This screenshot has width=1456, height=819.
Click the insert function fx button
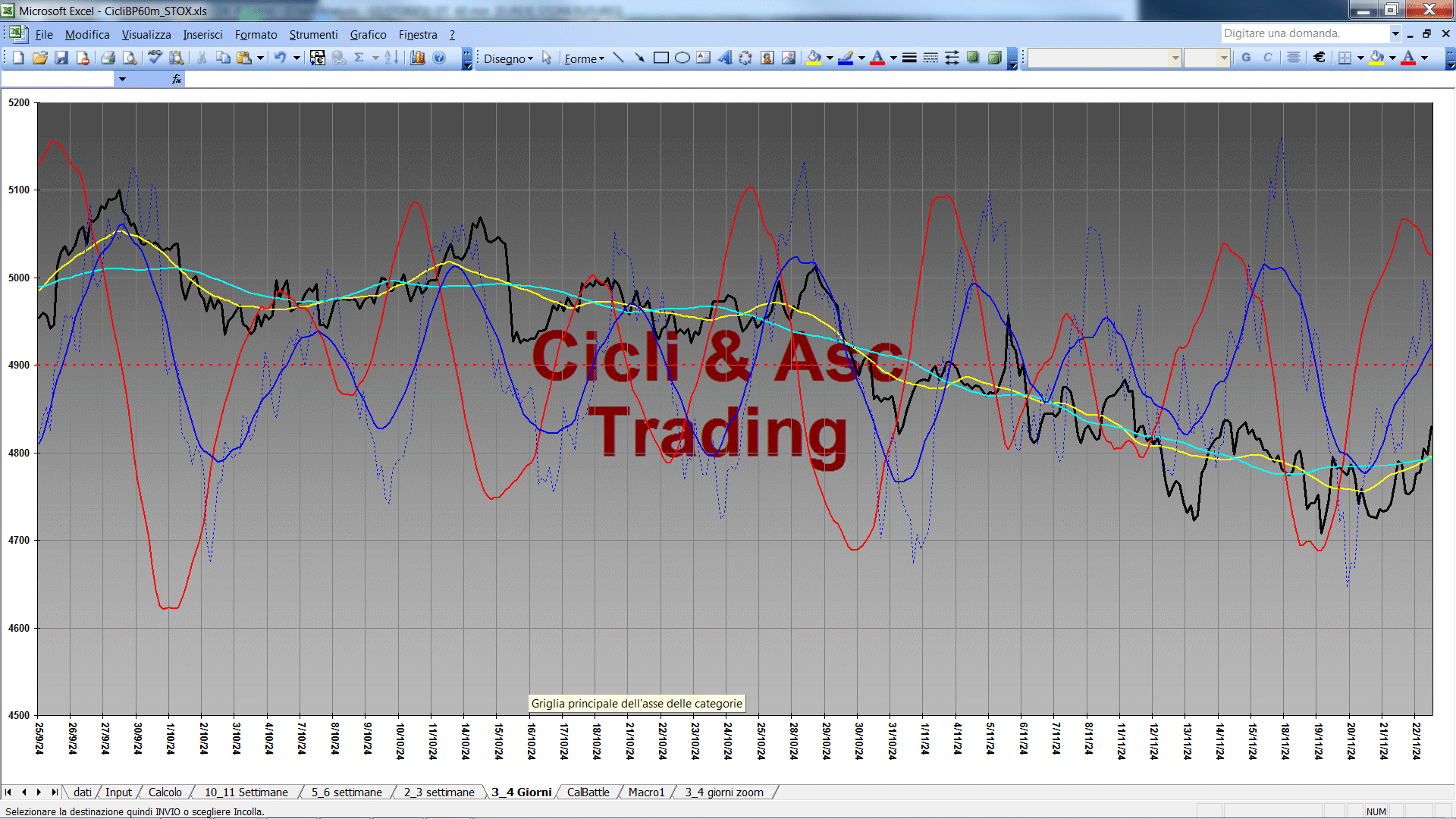177,79
